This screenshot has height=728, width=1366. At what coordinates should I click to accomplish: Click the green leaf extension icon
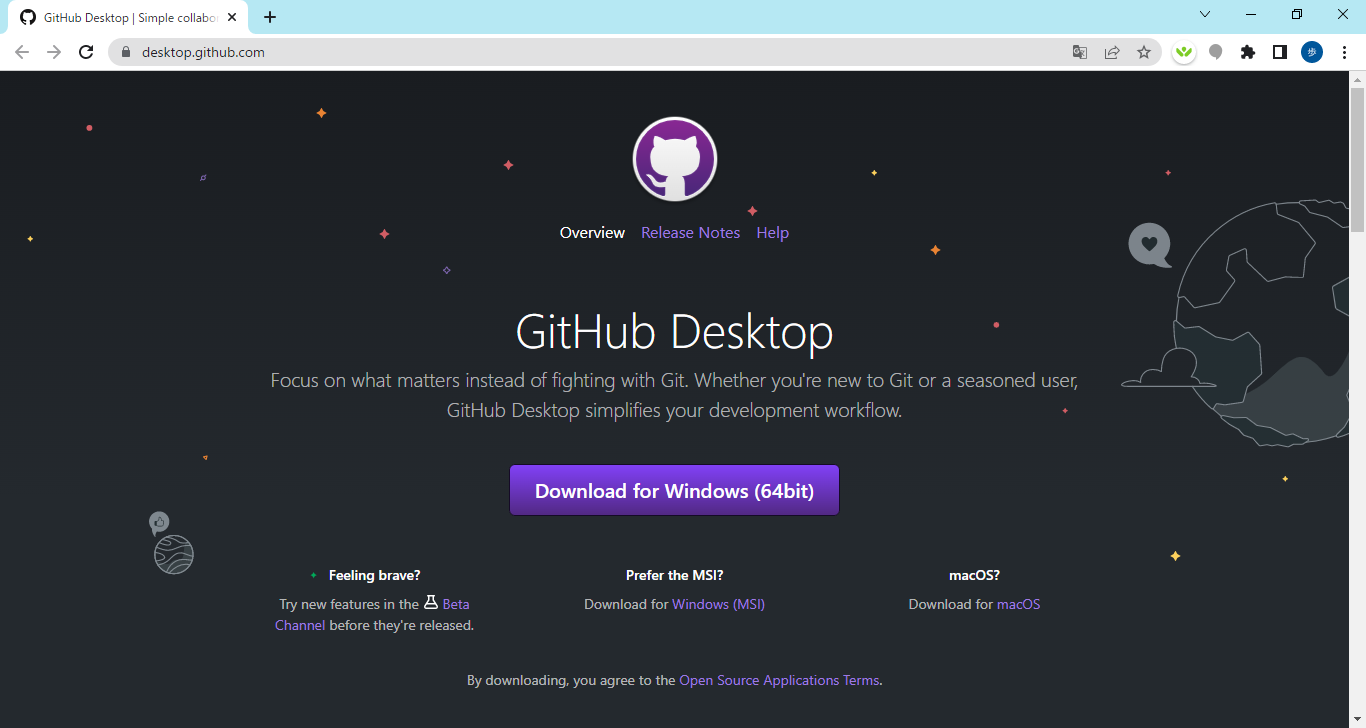pos(1184,52)
